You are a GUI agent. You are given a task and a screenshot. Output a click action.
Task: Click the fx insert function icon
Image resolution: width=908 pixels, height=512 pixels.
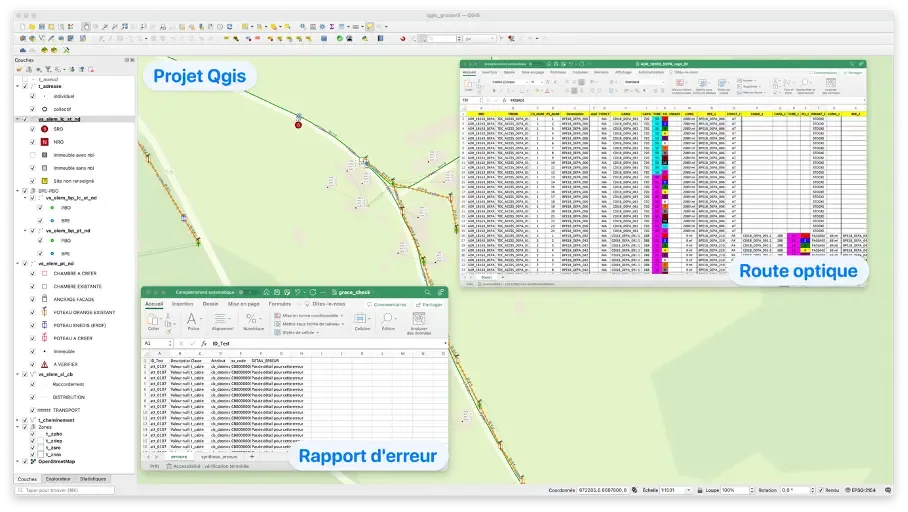point(204,343)
